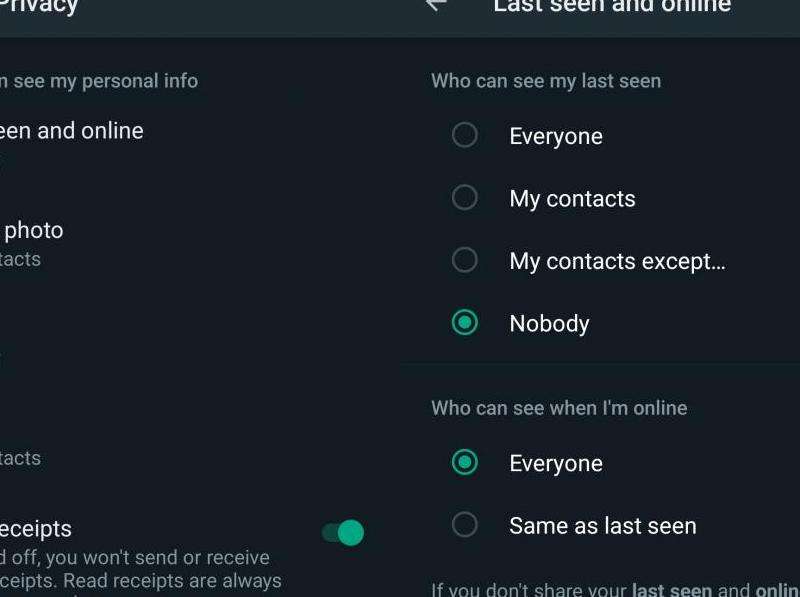Image resolution: width=800 pixels, height=597 pixels.
Task: Pick the My contacts except… option
Action: [x=465, y=261]
